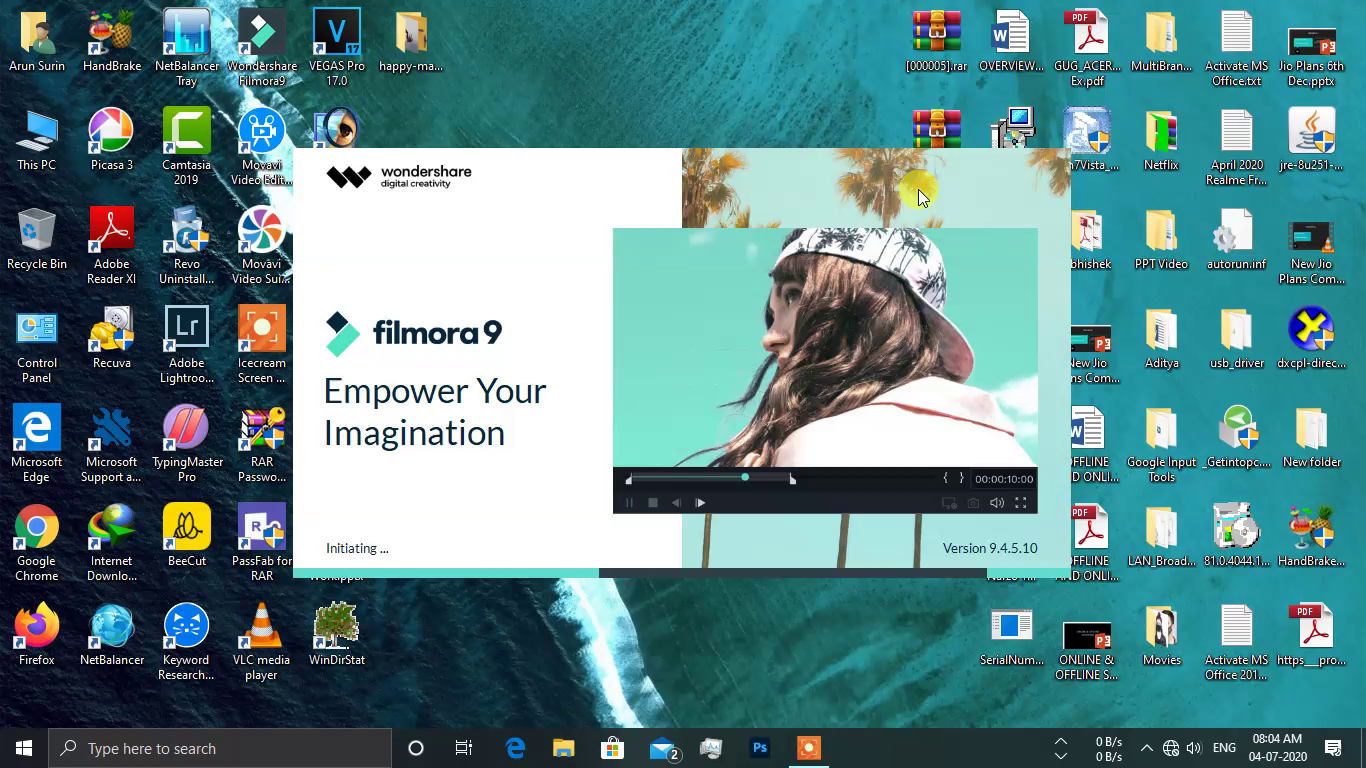Image resolution: width=1366 pixels, height=768 pixels.
Task: Take a snapshot in the Filmora preview
Action: click(x=975, y=503)
